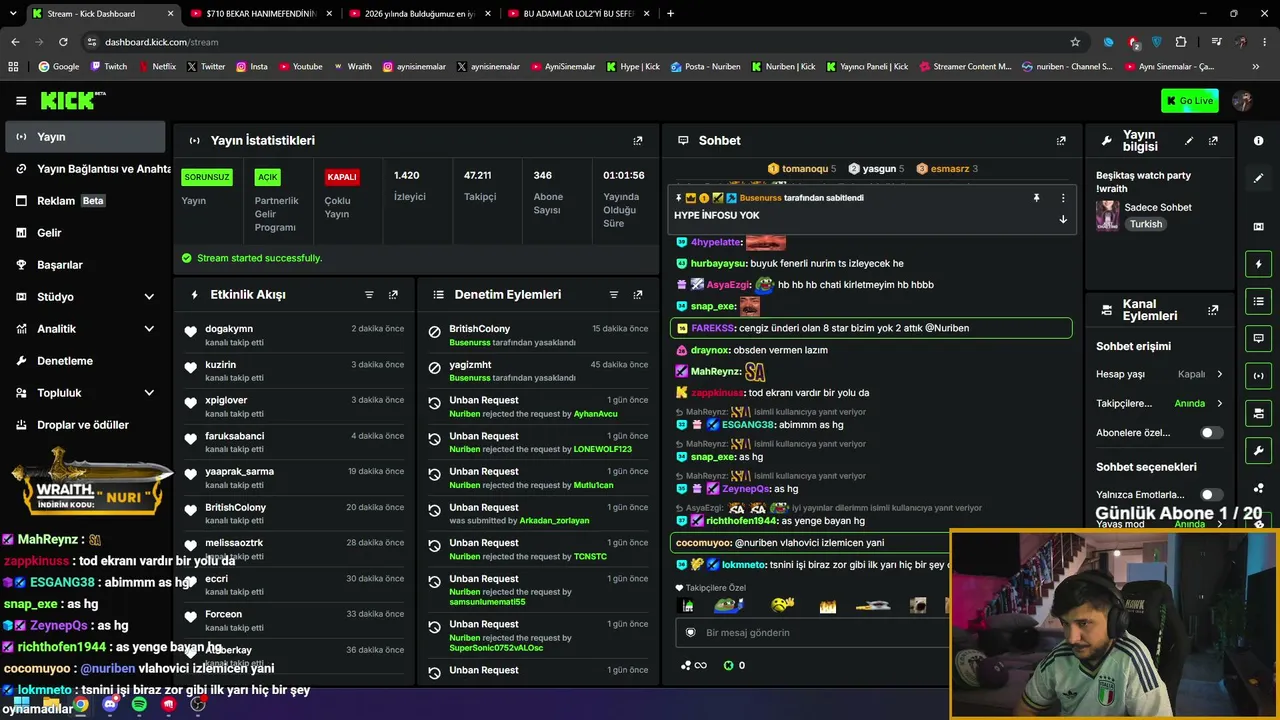Open the Başarılar sidebar item
1280x720 pixels.
(x=84, y=265)
